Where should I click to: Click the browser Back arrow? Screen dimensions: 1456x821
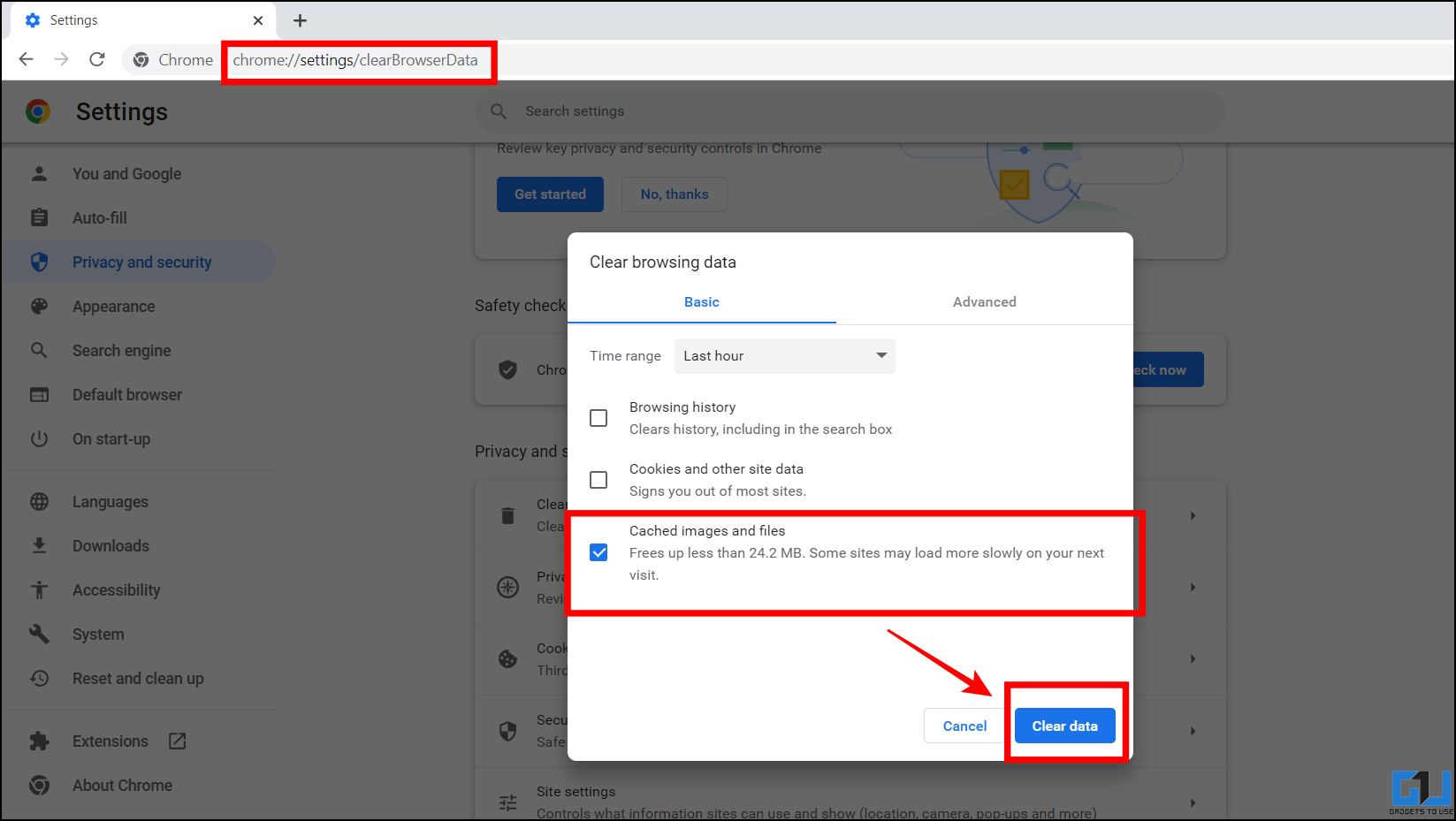[26, 59]
